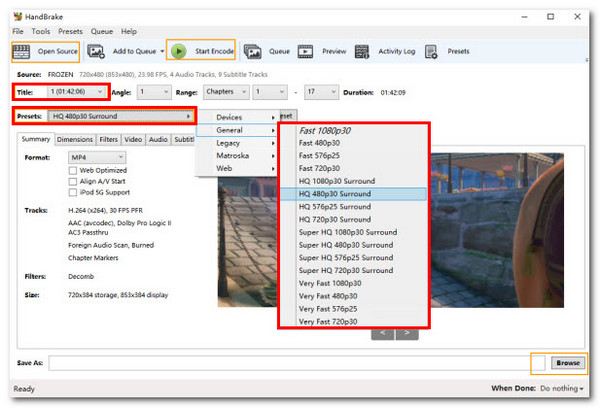The height and width of the screenshot is (408, 600).
Task: Open the Format MP4 dropdown
Action: pyautogui.click(x=97, y=157)
